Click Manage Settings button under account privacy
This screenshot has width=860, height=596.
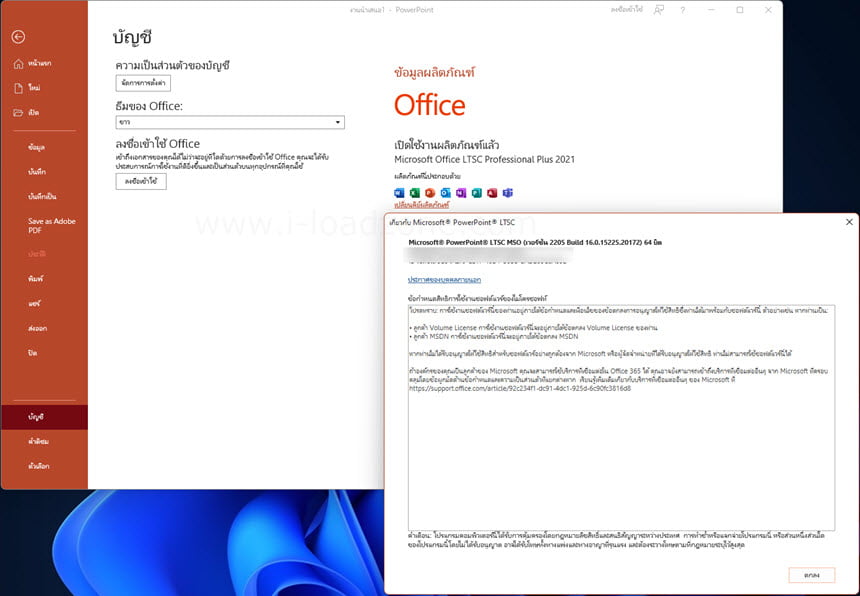coord(143,83)
